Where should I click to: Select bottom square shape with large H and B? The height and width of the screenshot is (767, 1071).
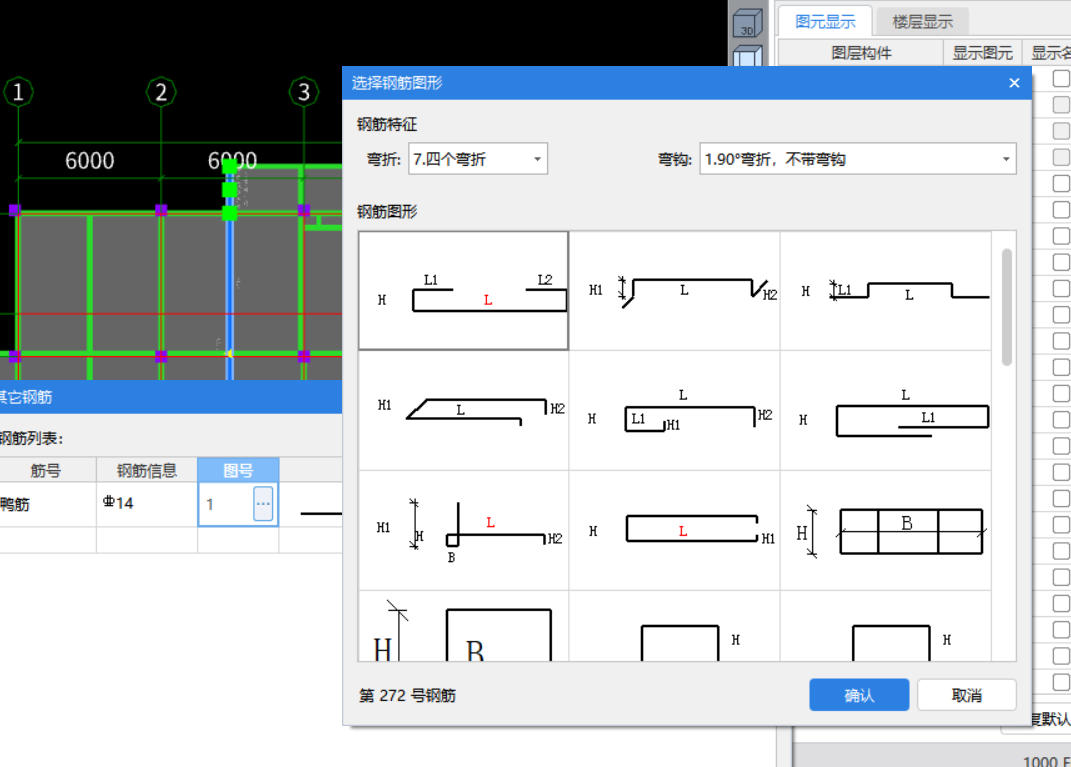pos(464,626)
